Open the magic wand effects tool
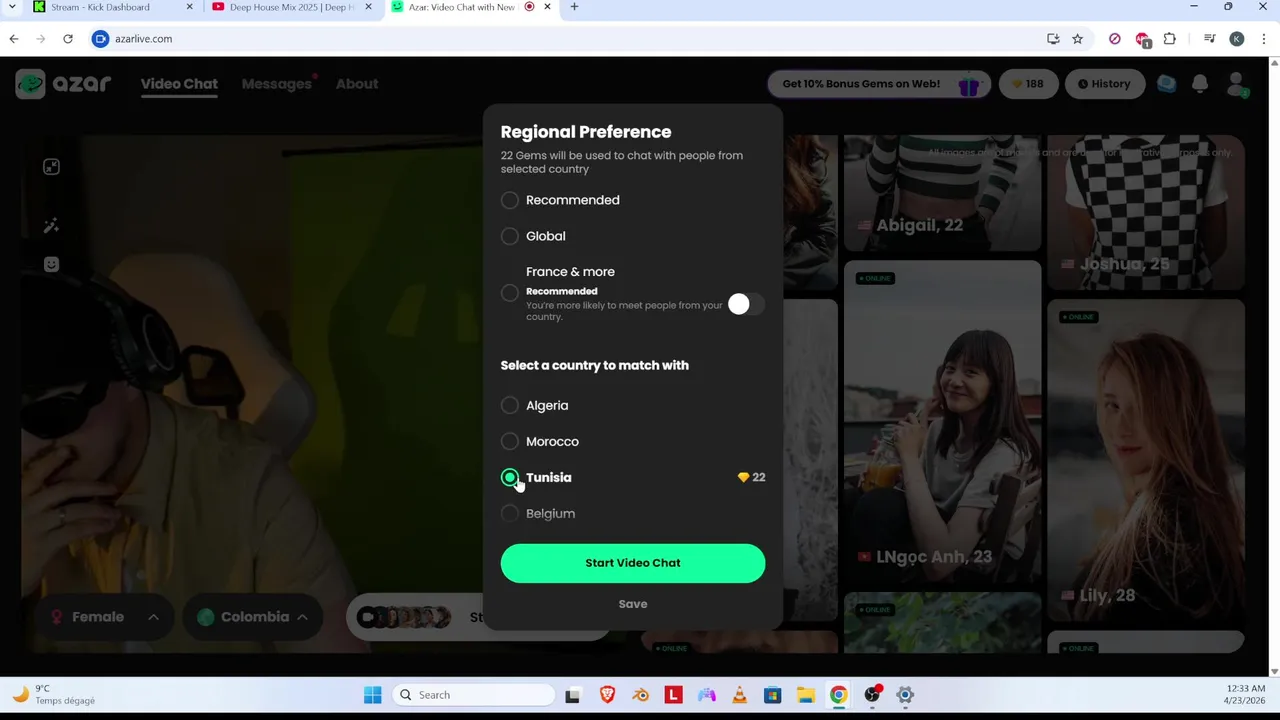Viewport: 1280px width, 720px height. pos(51,225)
